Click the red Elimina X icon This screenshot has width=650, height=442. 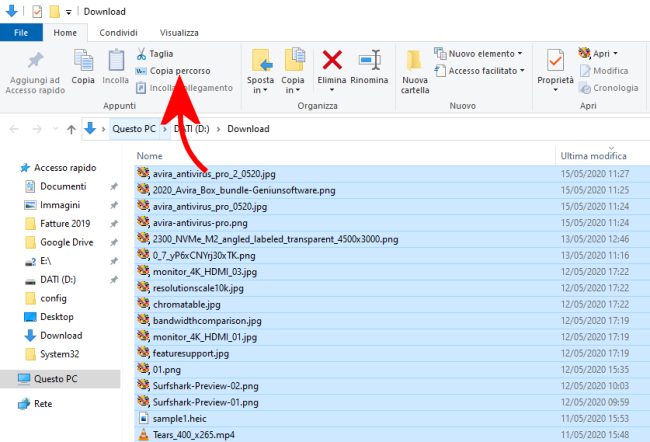pyautogui.click(x=332, y=60)
